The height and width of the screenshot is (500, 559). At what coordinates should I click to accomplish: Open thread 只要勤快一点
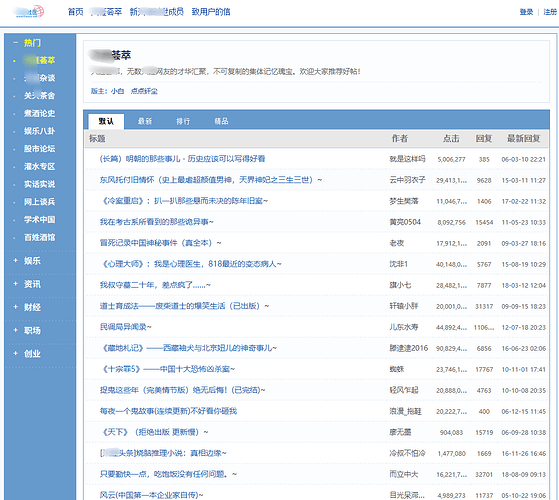point(168,474)
